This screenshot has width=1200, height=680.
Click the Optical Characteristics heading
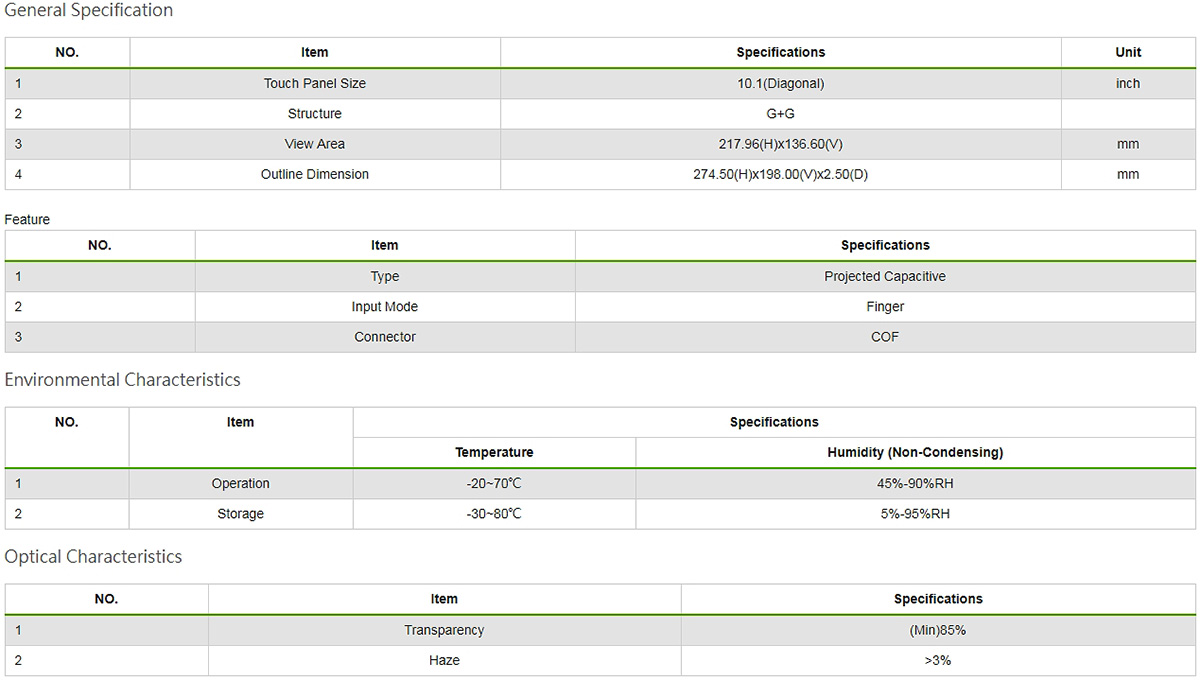coord(93,557)
